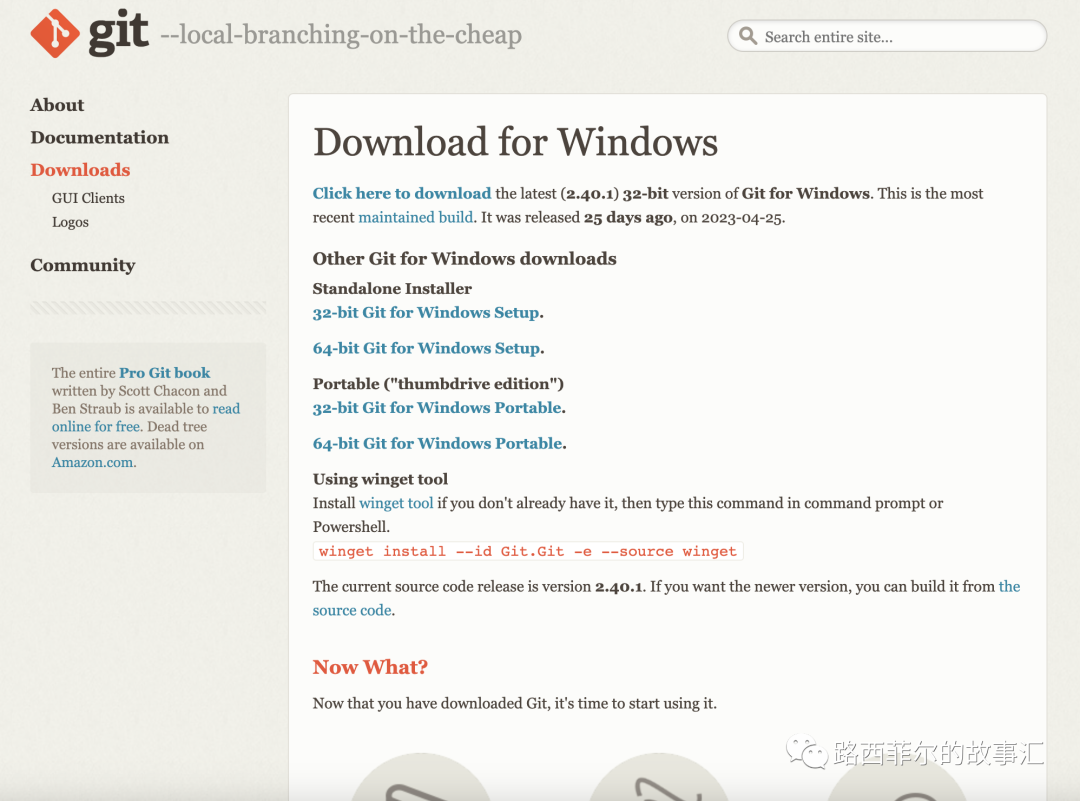This screenshot has width=1080, height=801.
Task: Go to the Downloads page
Action: coord(80,169)
